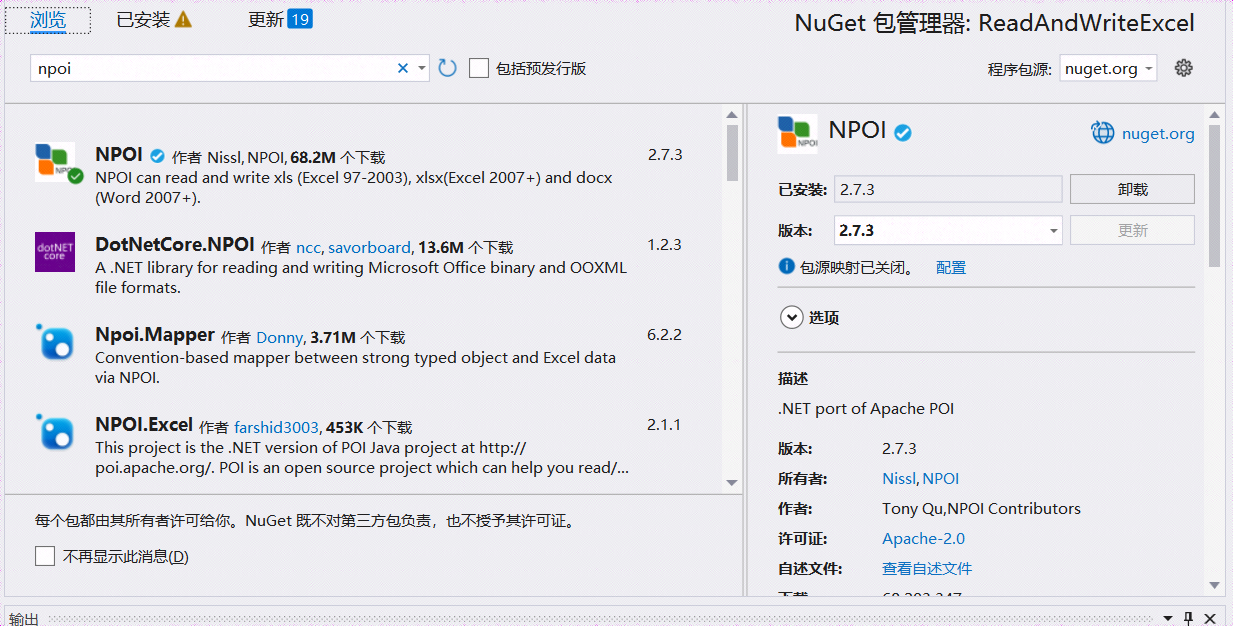Check the do not show this message again box
Viewport: 1233px width, 626px height.
(45, 556)
